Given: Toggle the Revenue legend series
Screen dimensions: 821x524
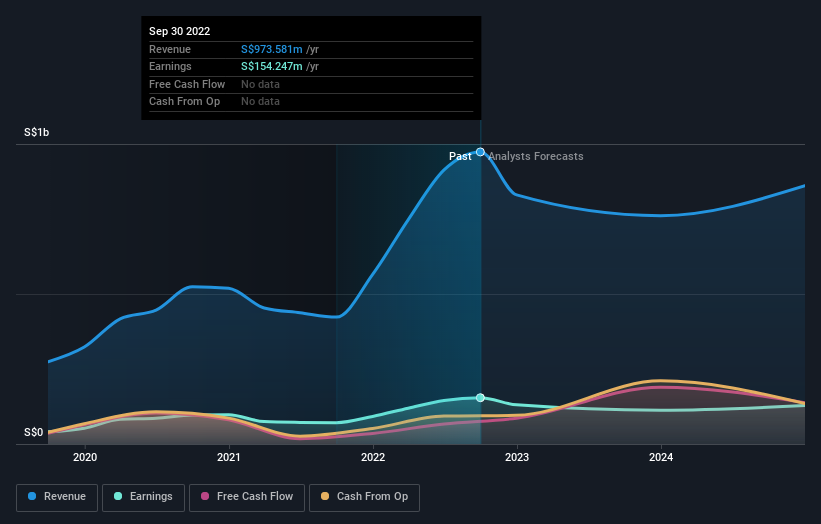Looking at the screenshot, I should click(x=57, y=497).
